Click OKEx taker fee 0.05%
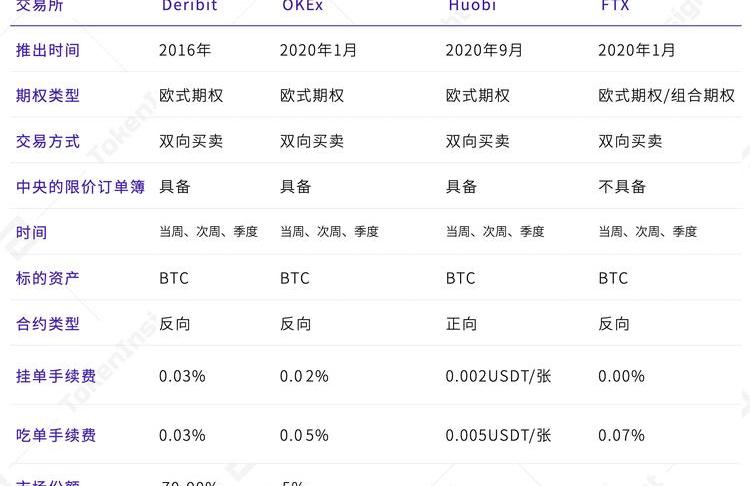Screen dimensions: 750x486 [304, 435]
